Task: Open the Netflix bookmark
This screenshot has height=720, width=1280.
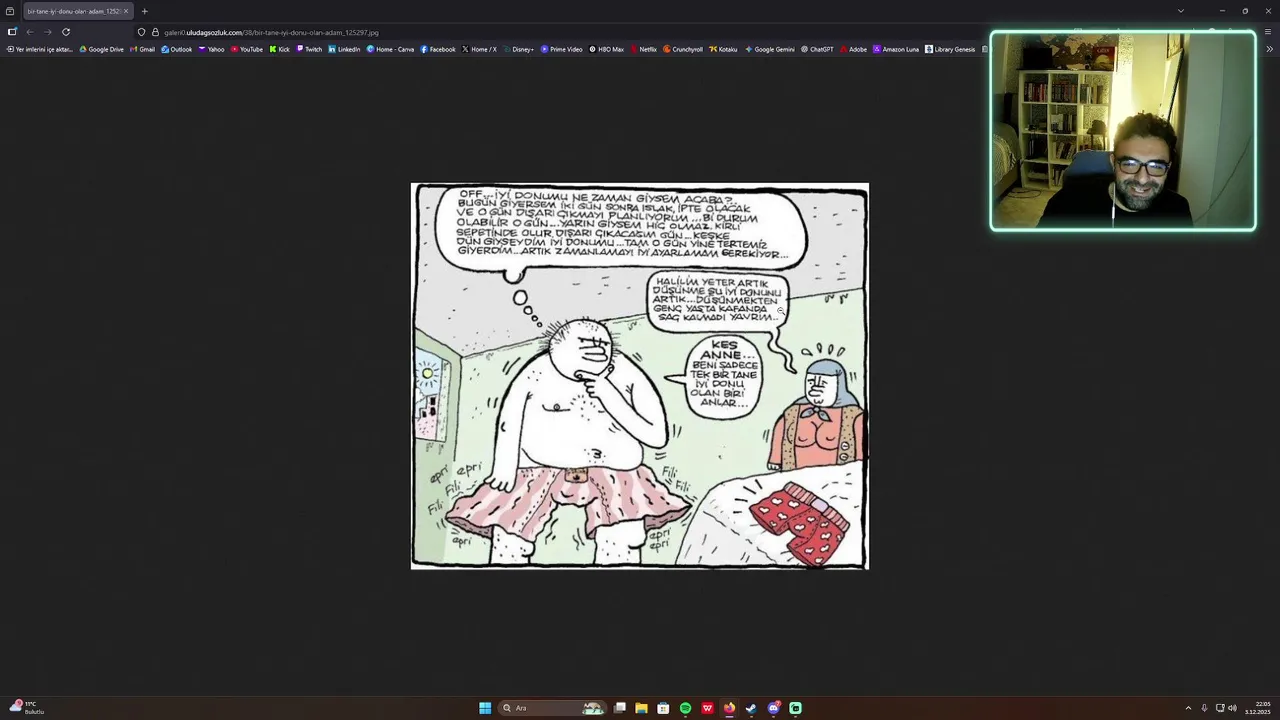Action: (x=643, y=49)
